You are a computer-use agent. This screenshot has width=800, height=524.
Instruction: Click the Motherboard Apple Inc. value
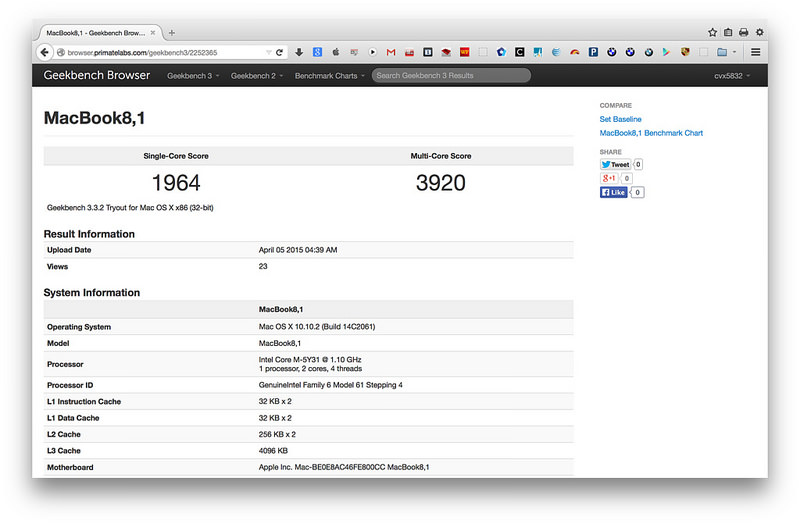click(x=344, y=467)
